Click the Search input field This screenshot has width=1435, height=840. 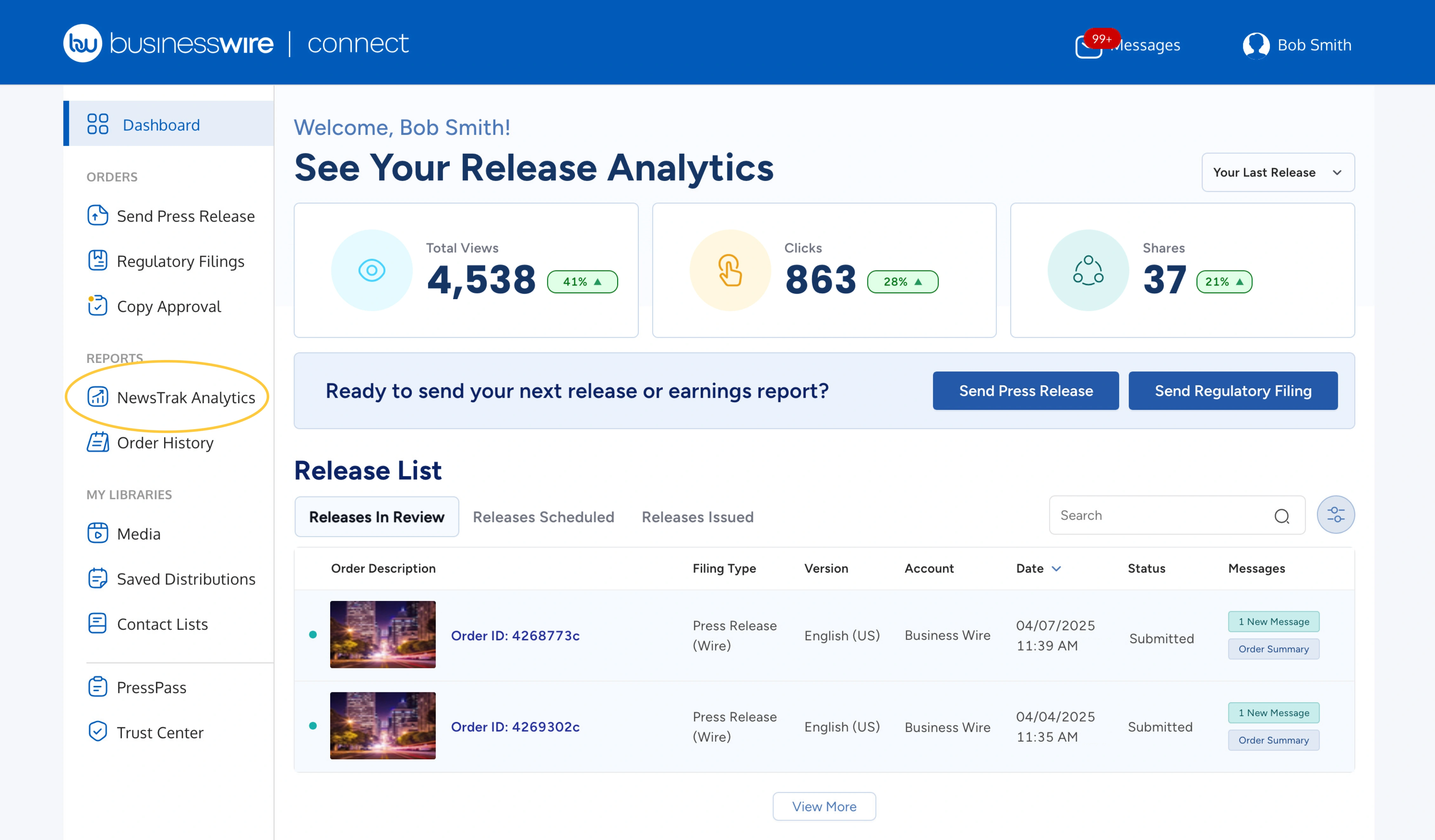pyautogui.click(x=1177, y=515)
